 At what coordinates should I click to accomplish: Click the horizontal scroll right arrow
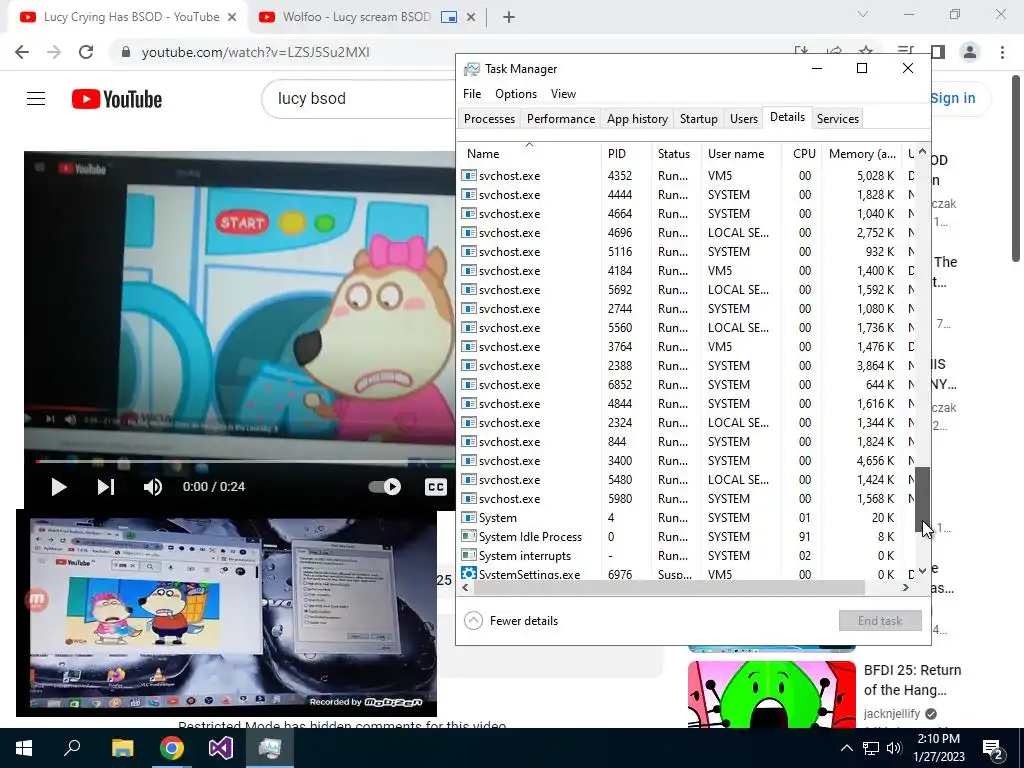click(x=906, y=588)
